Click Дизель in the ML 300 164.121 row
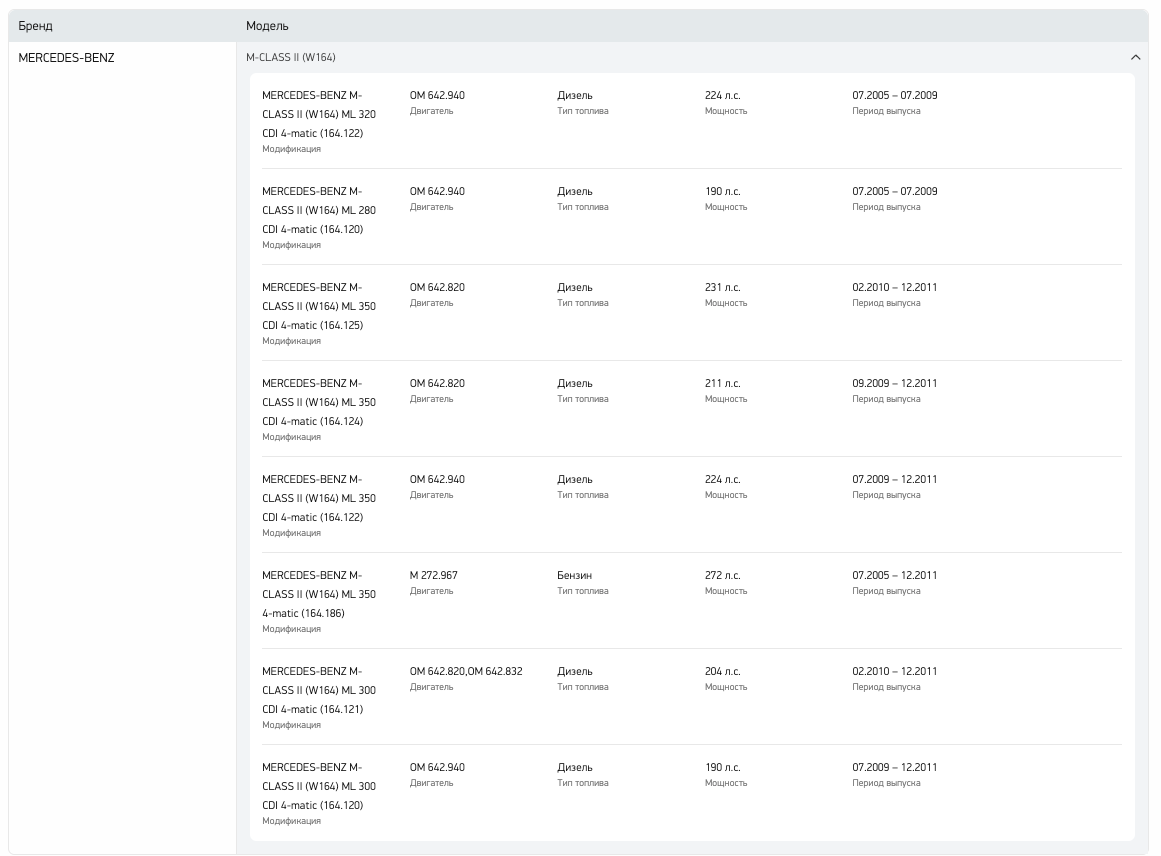This screenshot has width=1161, height=856. (575, 672)
